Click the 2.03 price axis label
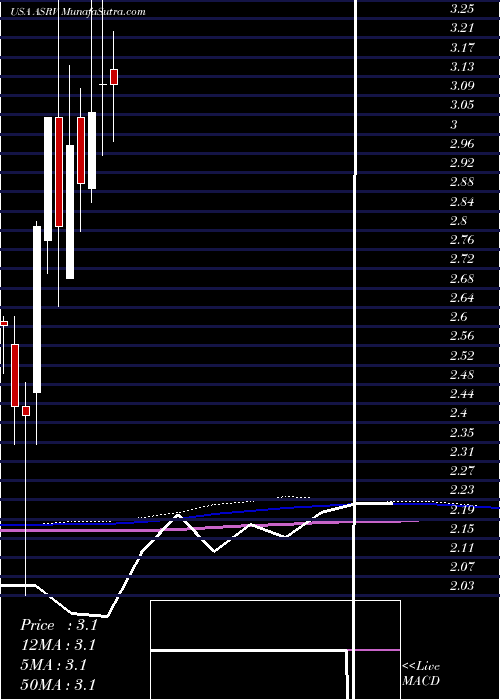 461,587
